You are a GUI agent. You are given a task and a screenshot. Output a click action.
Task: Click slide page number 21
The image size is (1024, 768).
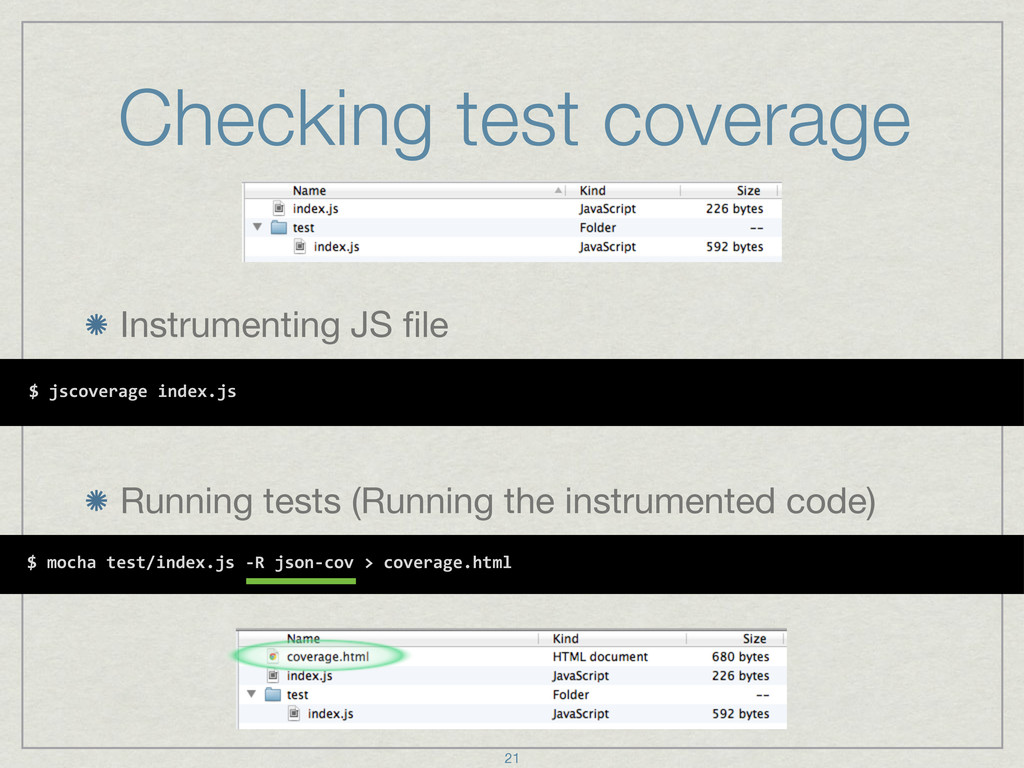tap(511, 758)
